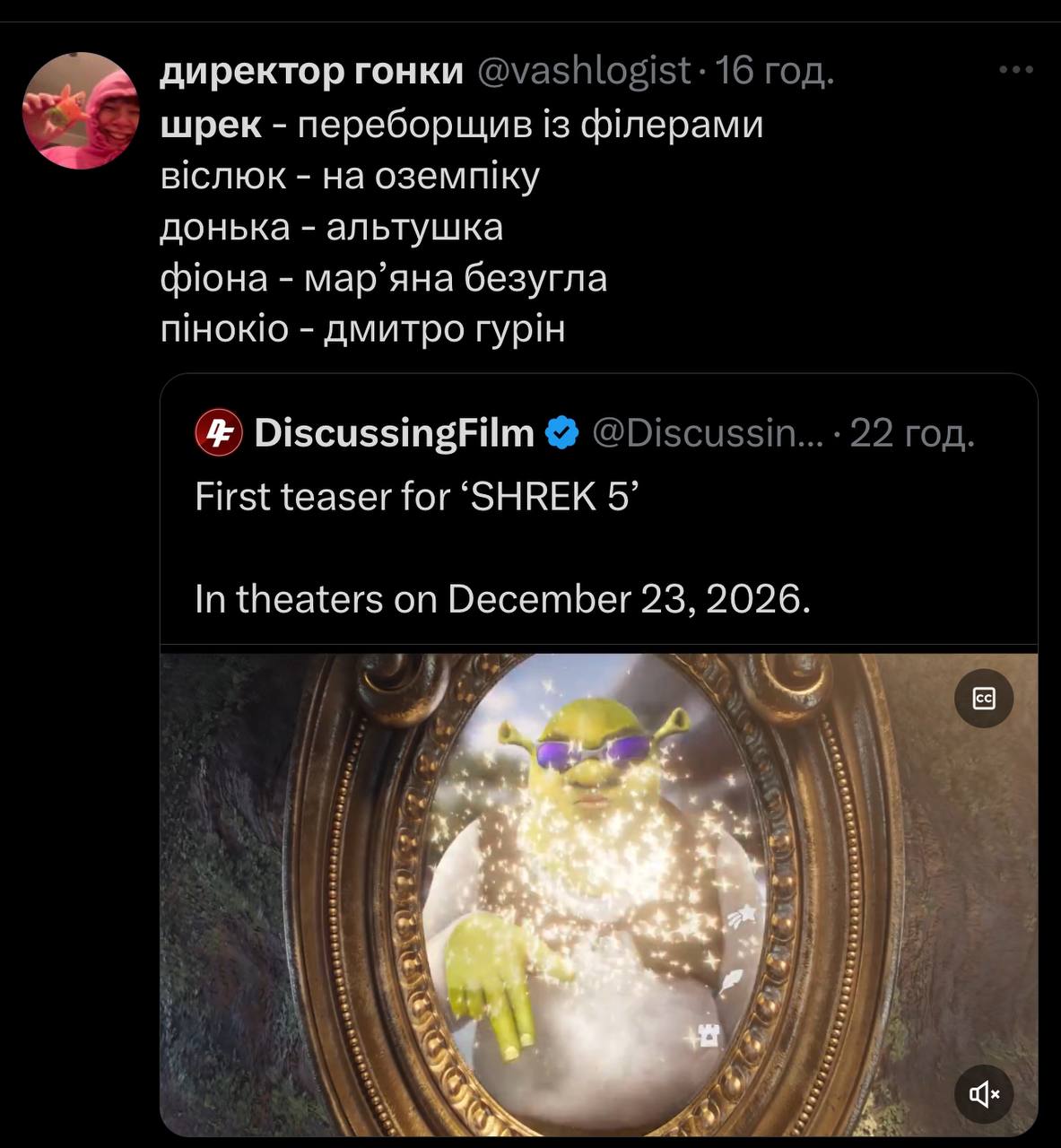Click the DiscussingFilm red logo avatar
Screen dimensions: 1061x1148
tap(218, 432)
